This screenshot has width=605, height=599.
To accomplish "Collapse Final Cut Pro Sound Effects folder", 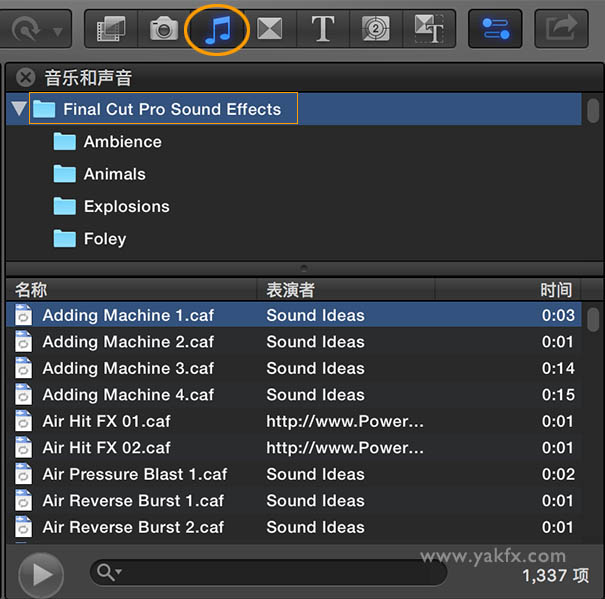I will click(x=19, y=108).
